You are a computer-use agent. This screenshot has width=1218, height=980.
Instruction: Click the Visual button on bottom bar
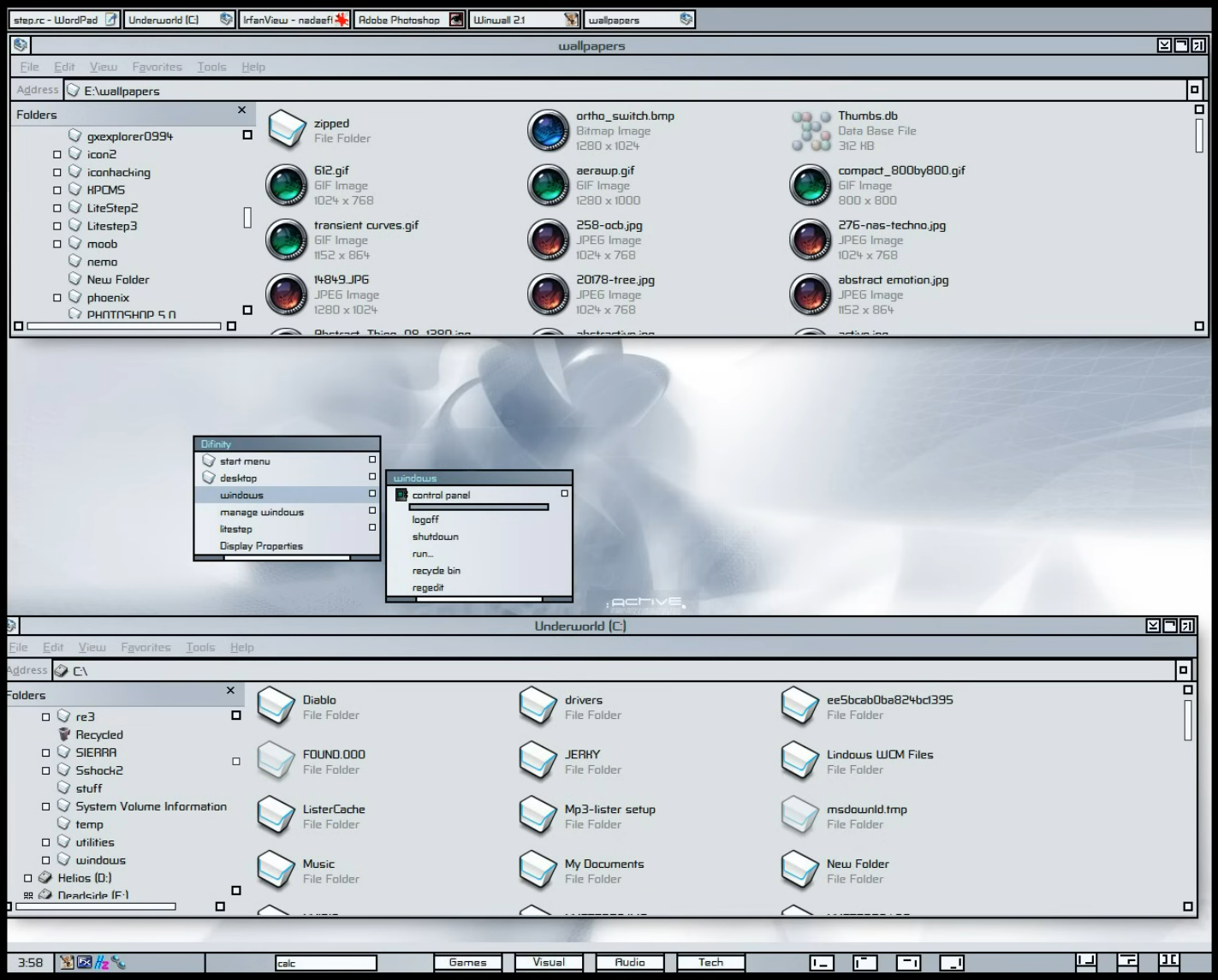click(549, 963)
